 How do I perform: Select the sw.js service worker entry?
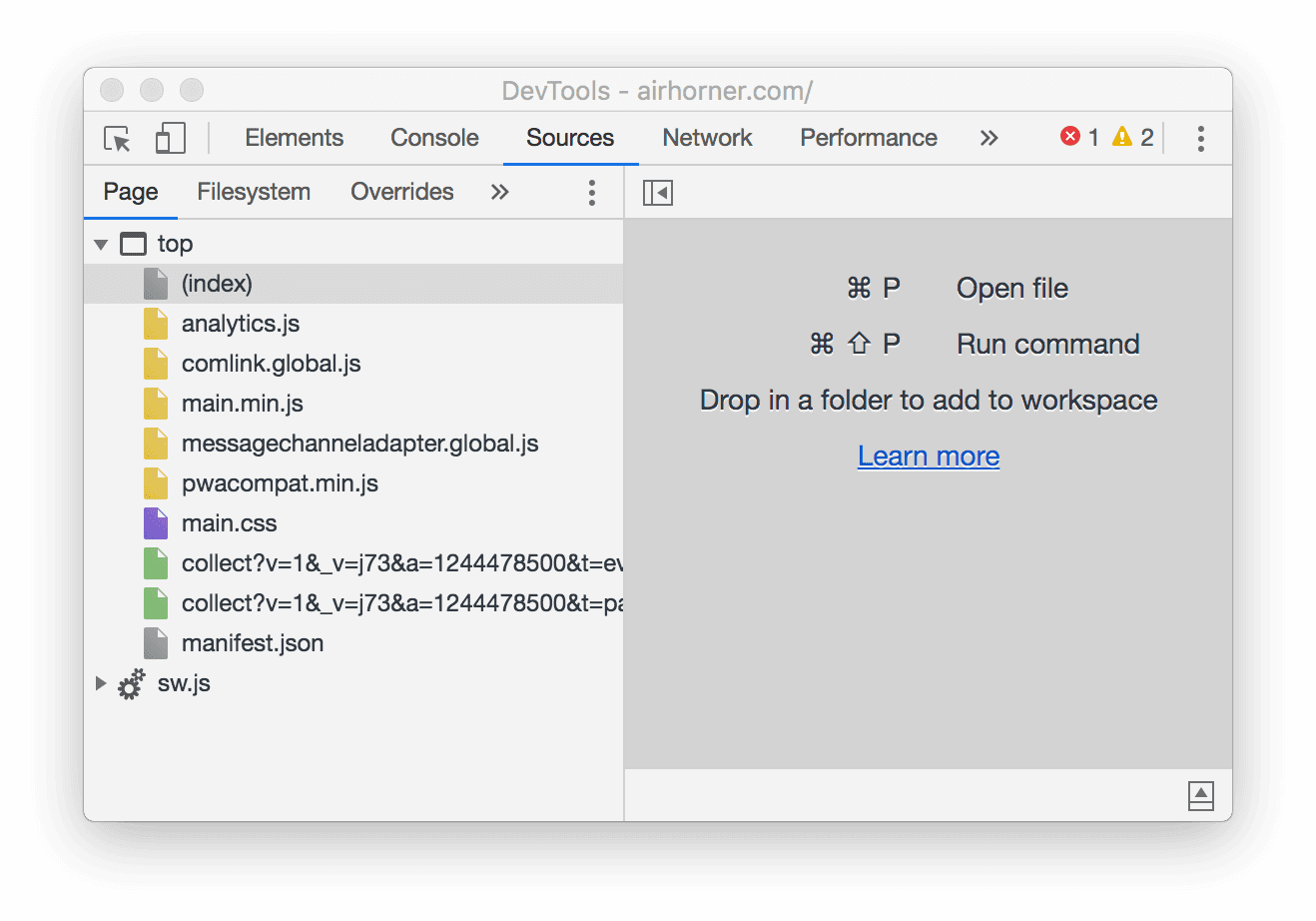(x=183, y=683)
